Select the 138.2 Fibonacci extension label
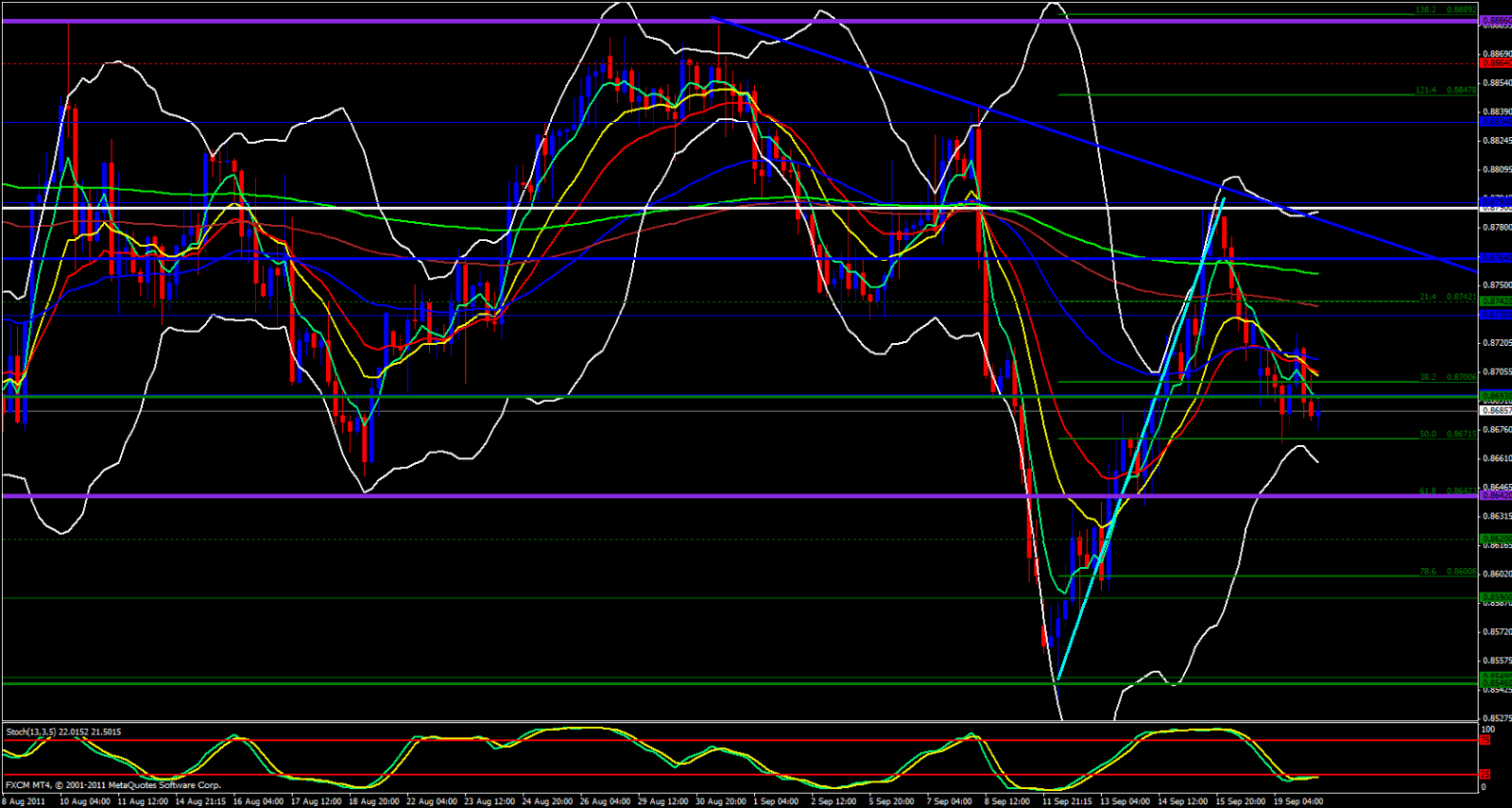Viewport: 1512px width, 808px height. (x=1426, y=10)
